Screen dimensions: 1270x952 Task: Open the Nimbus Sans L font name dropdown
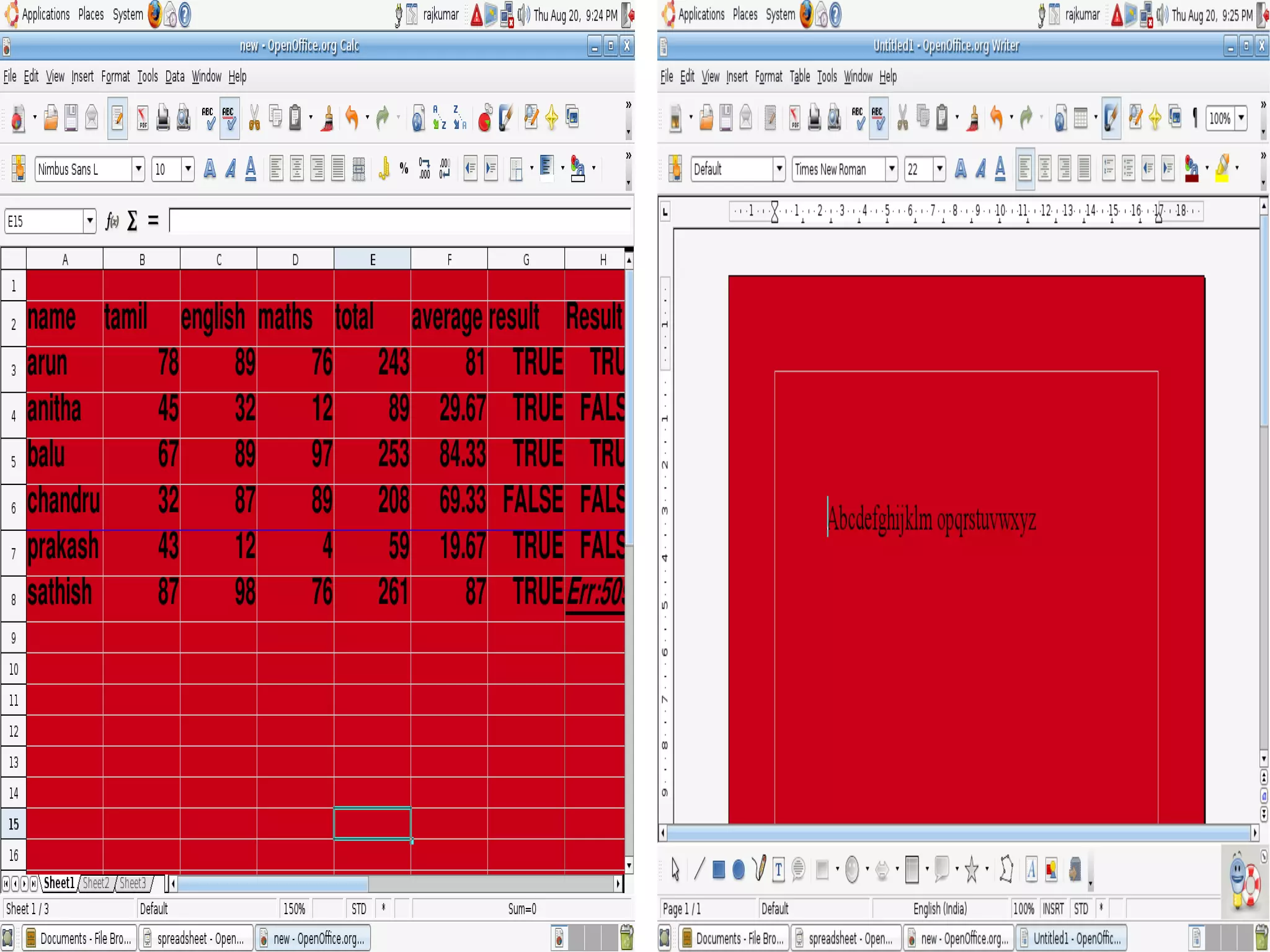(138, 169)
